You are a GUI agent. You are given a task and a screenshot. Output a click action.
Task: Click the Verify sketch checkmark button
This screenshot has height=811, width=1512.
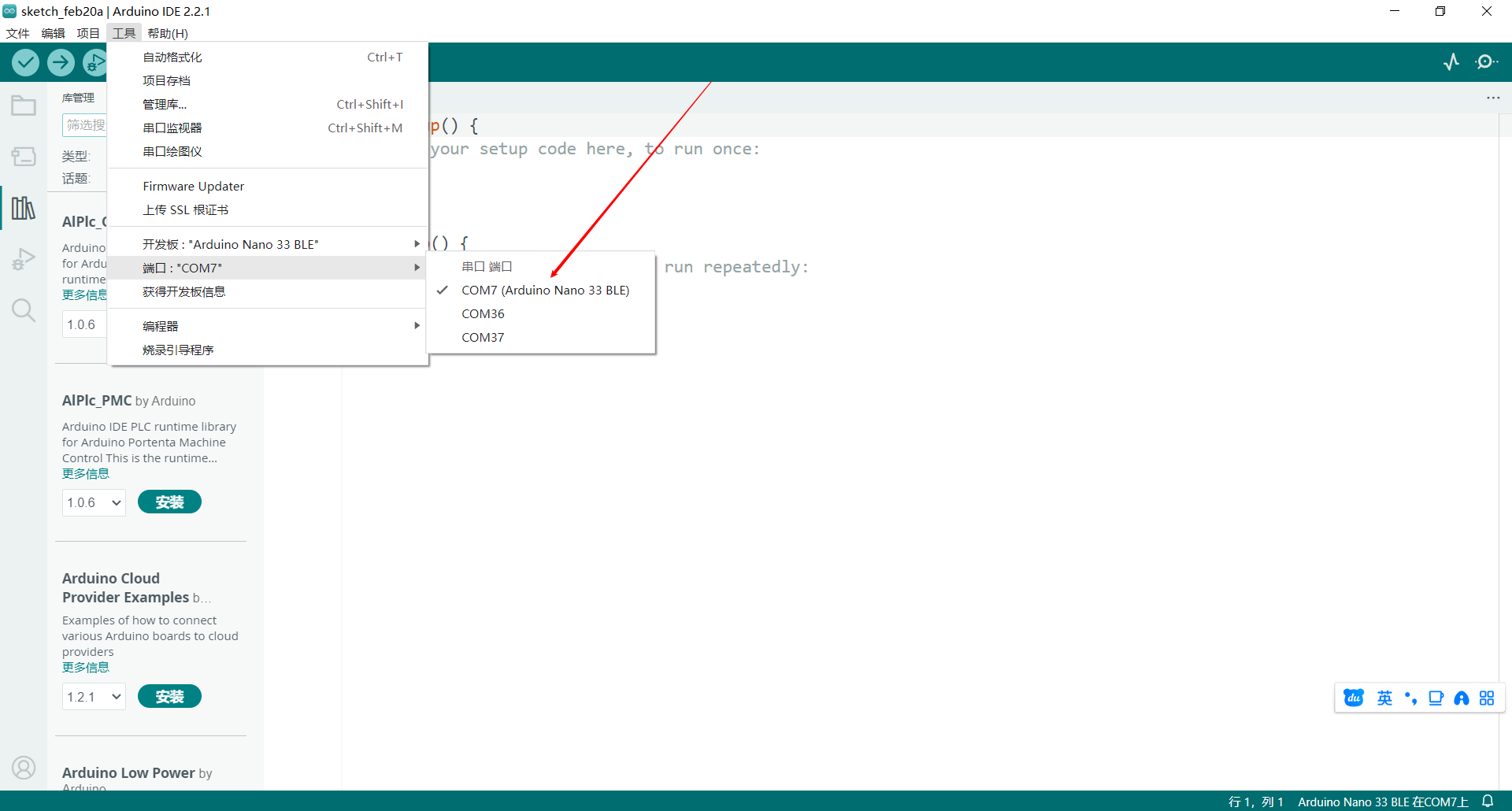click(26, 62)
